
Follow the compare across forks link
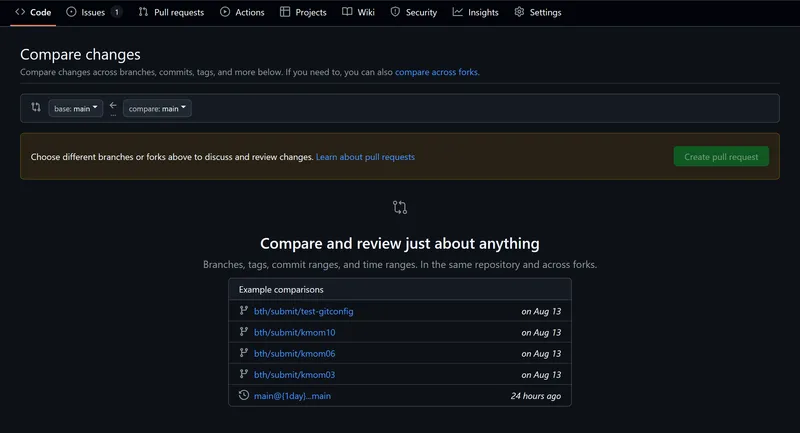click(436, 72)
